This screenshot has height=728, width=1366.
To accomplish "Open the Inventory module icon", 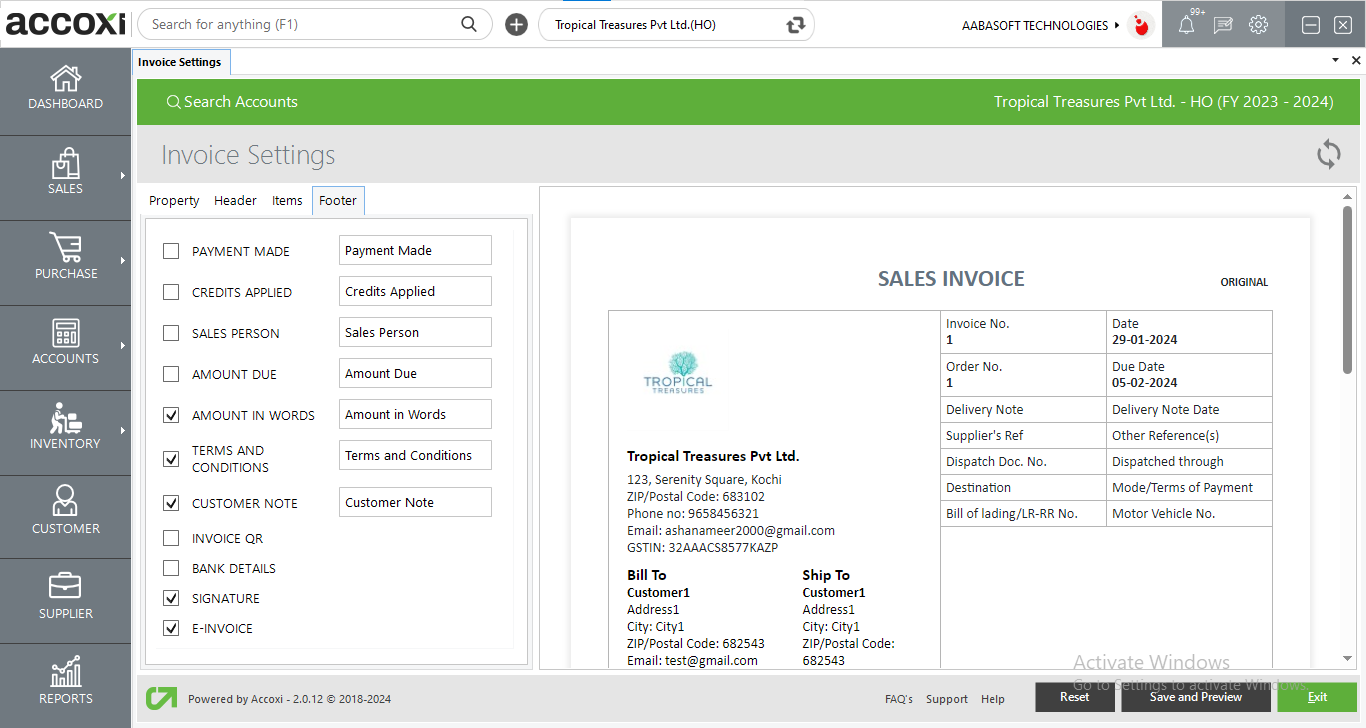I will (x=66, y=418).
